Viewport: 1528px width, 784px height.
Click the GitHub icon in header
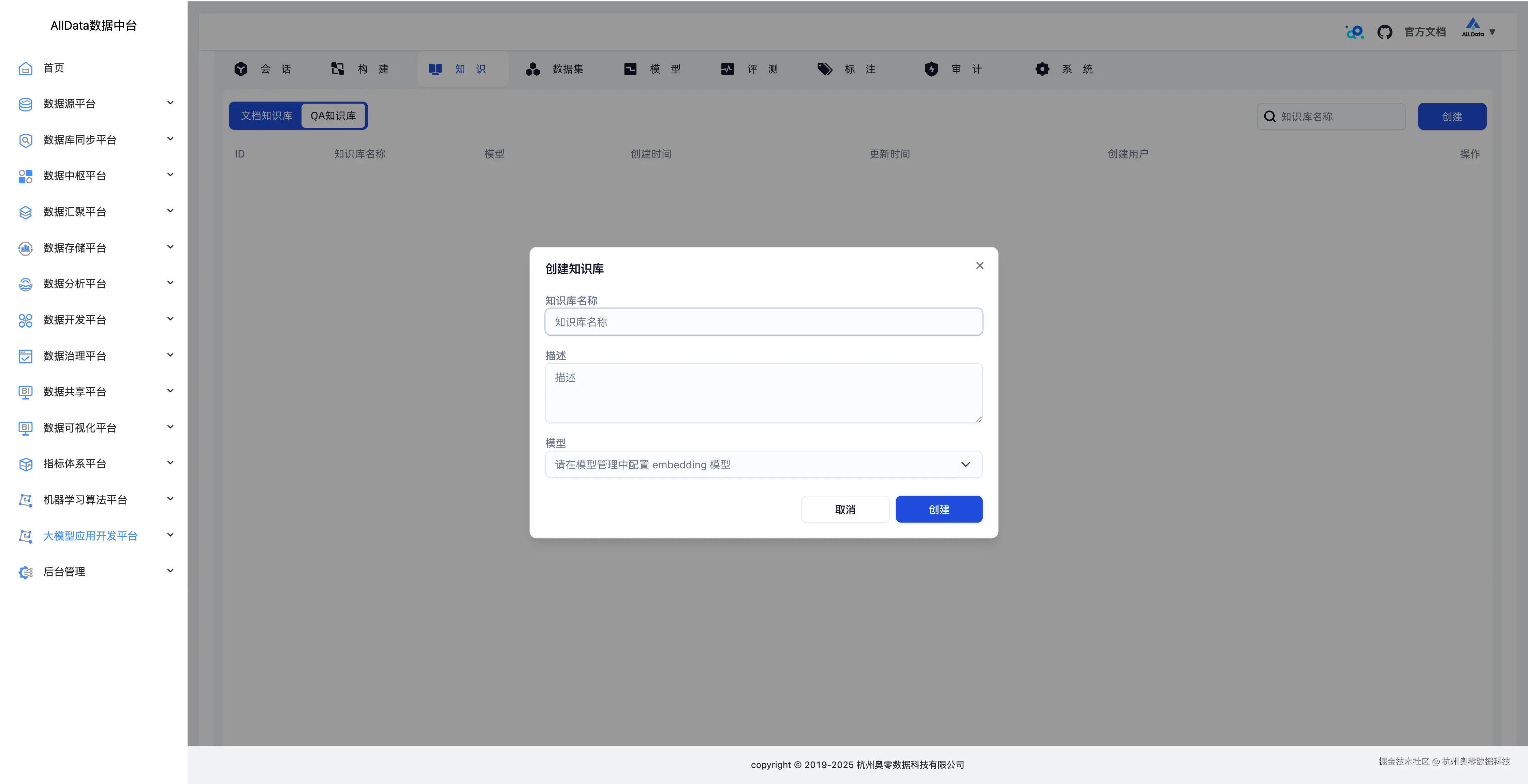tap(1384, 32)
